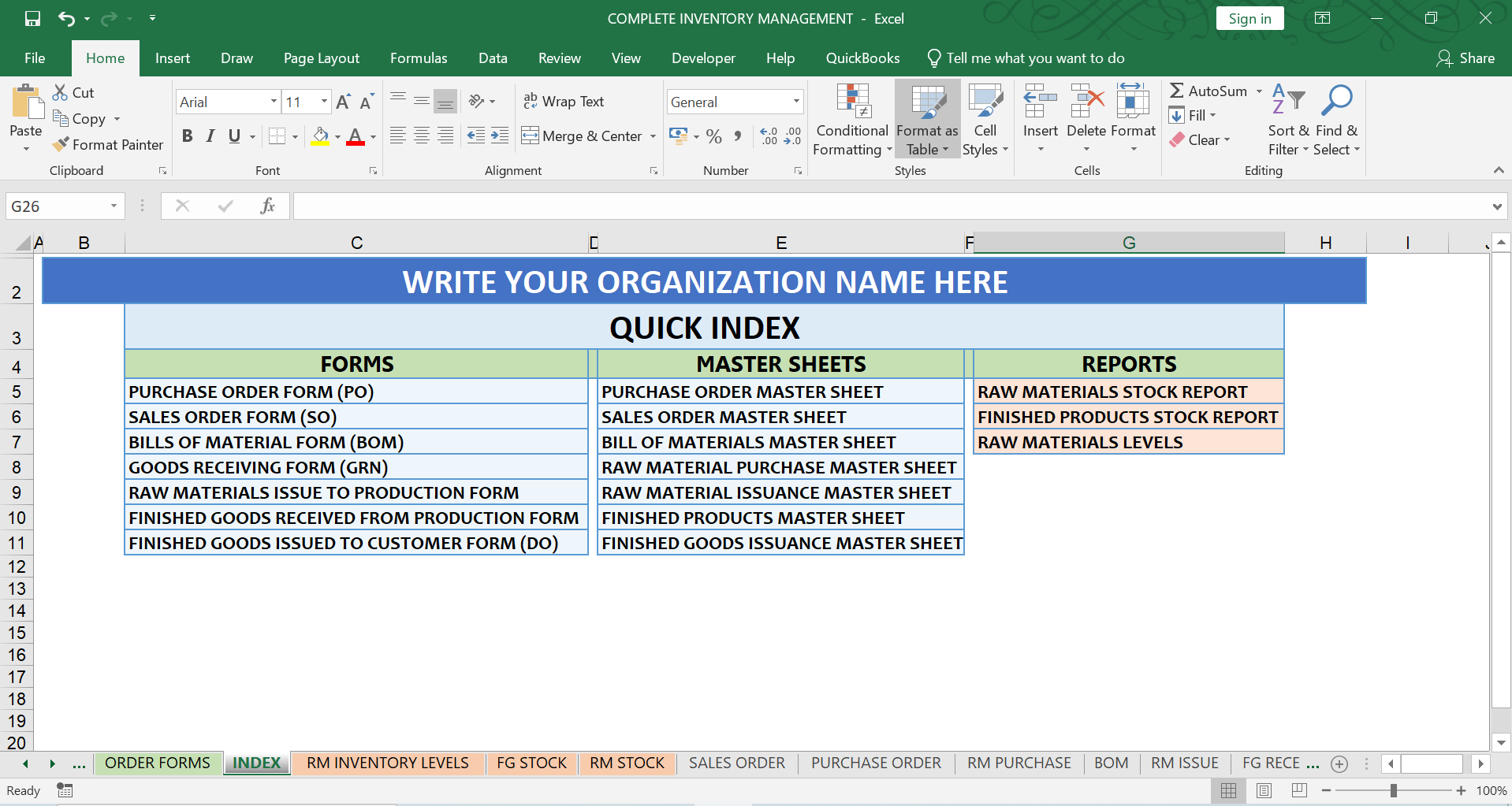Image resolution: width=1512 pixels, height=806 pixels.
Task: Switch to Page Break Preview view
Action: point(1300,790)
